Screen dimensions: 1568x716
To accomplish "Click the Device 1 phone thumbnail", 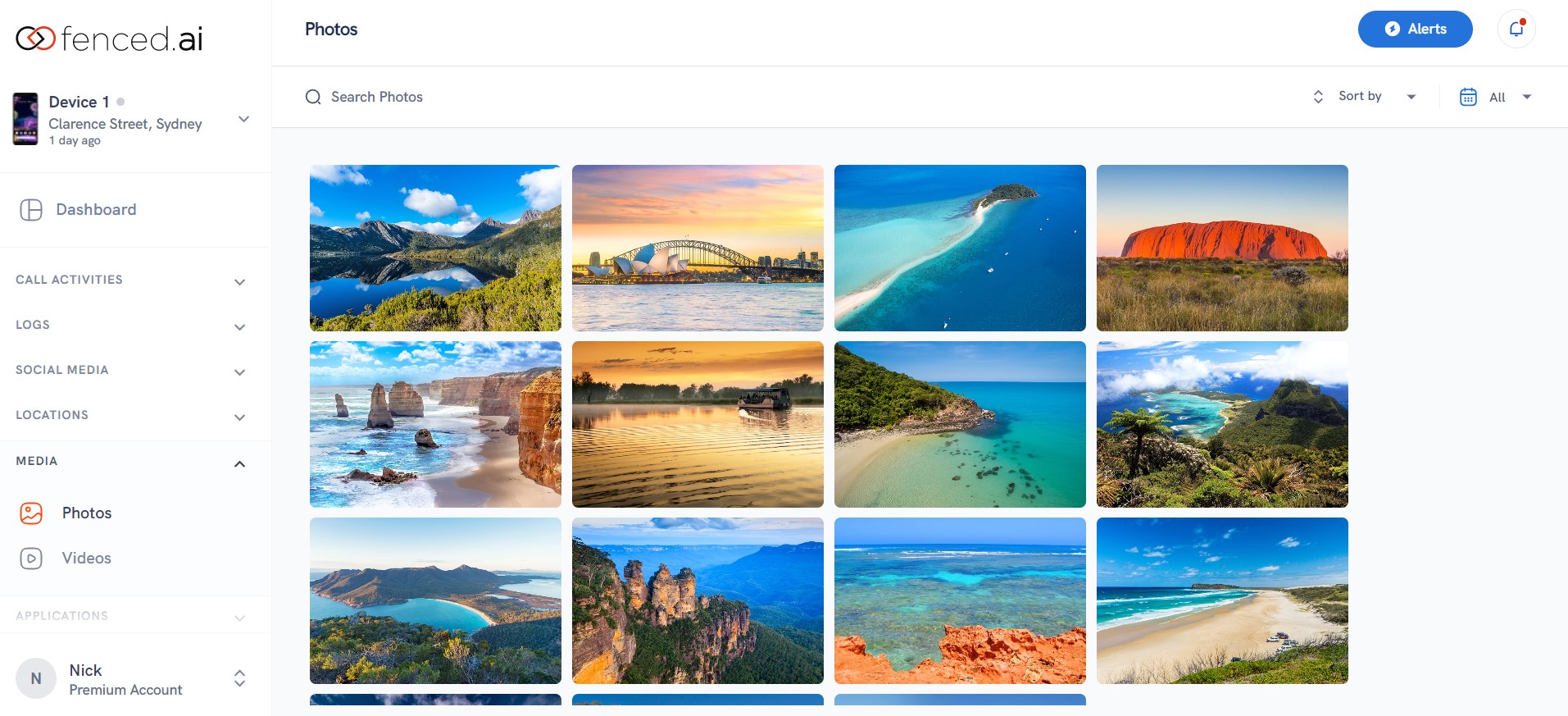I will [x=25, y=119].
